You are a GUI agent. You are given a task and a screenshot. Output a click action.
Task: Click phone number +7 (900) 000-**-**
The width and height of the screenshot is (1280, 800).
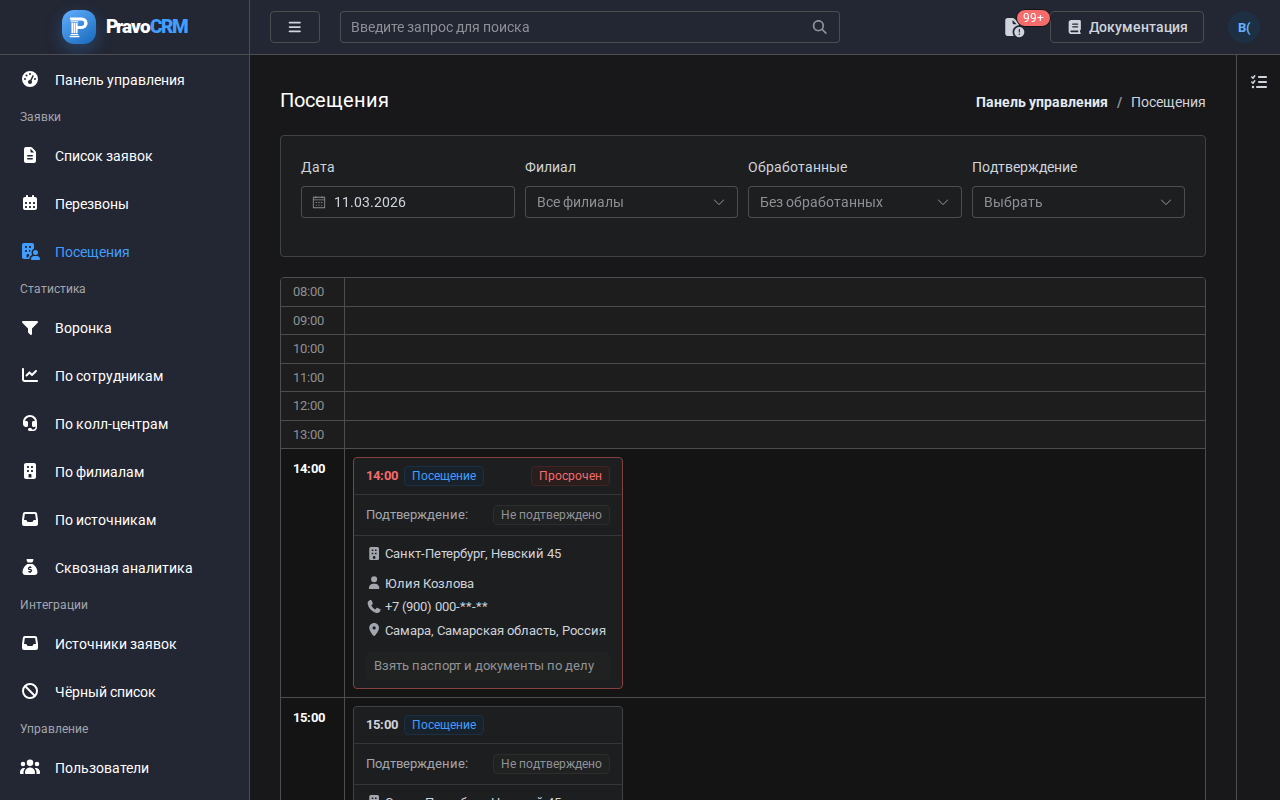pyautogui.click(x=436, y=607)
